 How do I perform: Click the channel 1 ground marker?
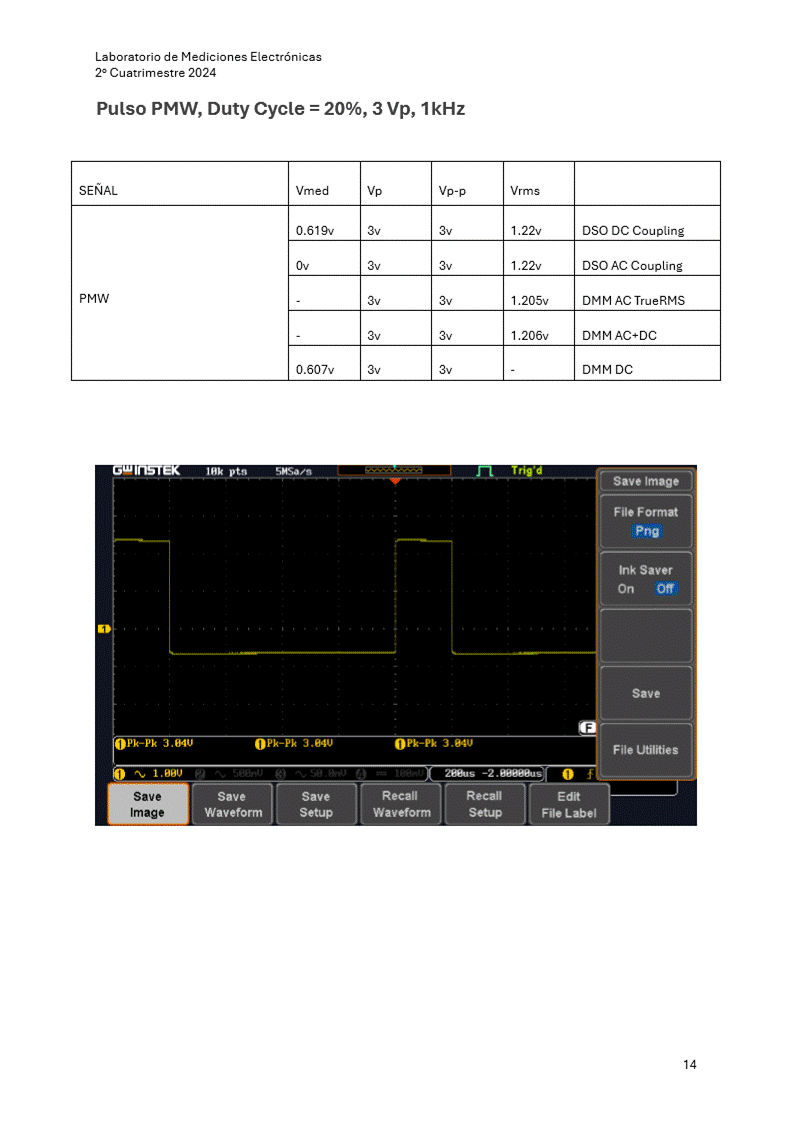pyautogui.click(x=102, y=628)
